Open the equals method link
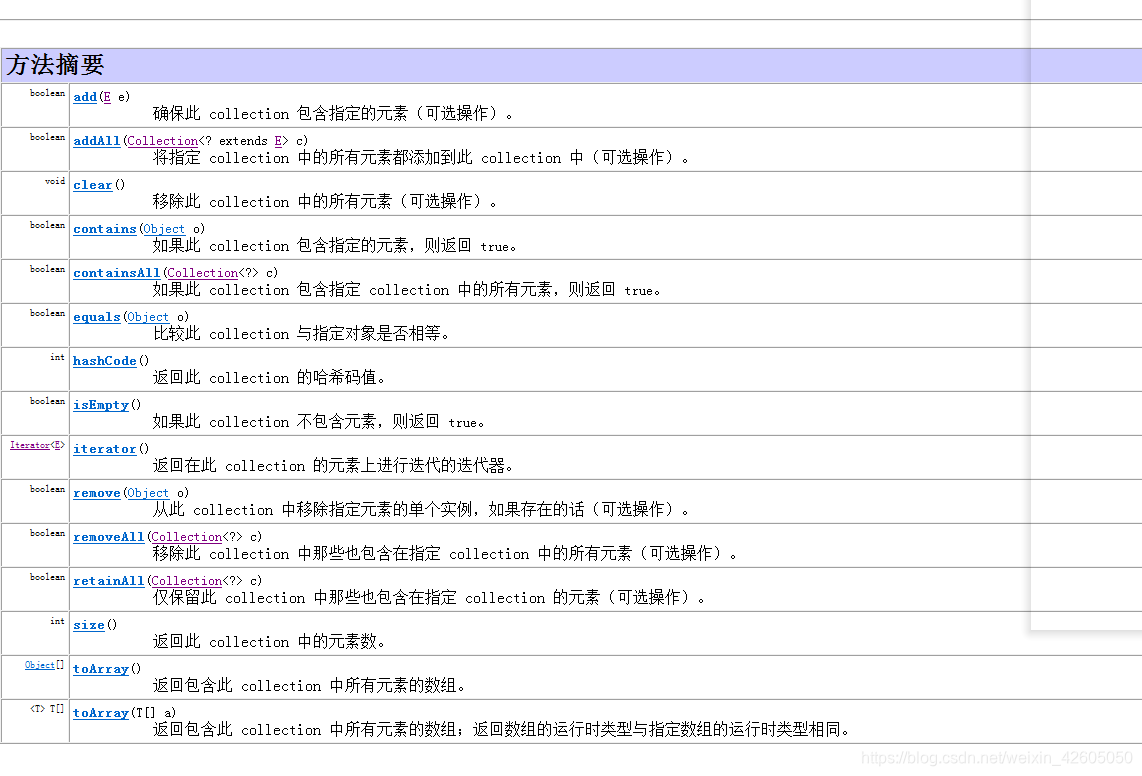Screen dimensions: 1142x776 (x=96, y=317)
